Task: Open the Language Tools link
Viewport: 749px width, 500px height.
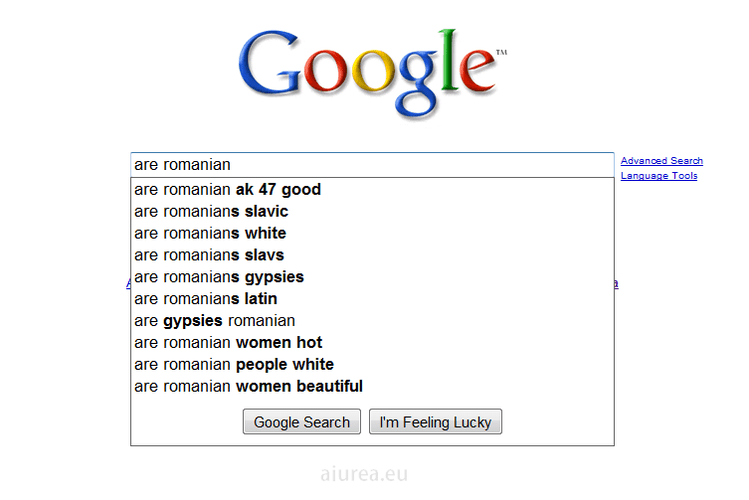Action: [659, 176]
